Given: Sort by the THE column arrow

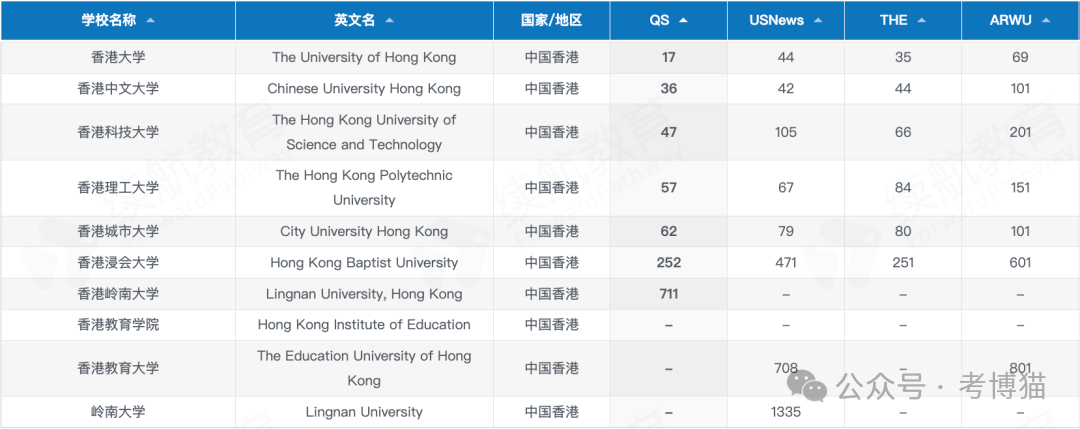Looking at the screenshot, I should pyautogui.click(x=921, y=20).
